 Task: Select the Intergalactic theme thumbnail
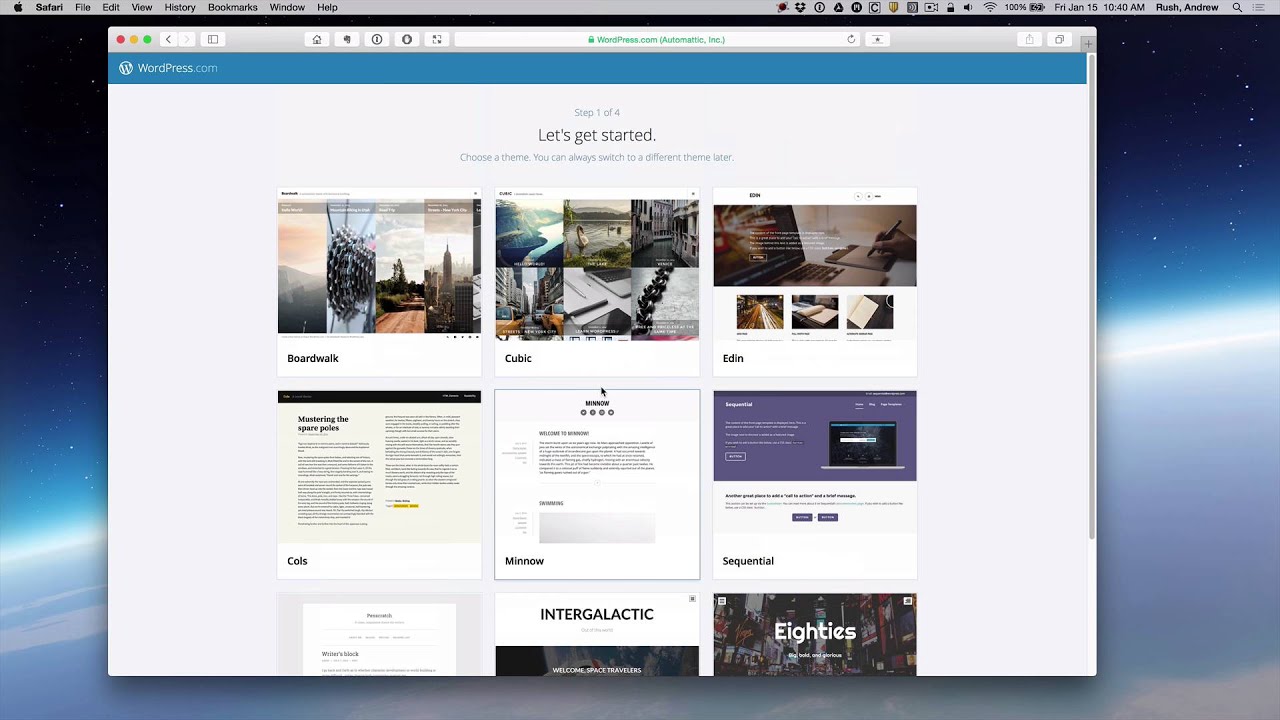tap(597, 635)
